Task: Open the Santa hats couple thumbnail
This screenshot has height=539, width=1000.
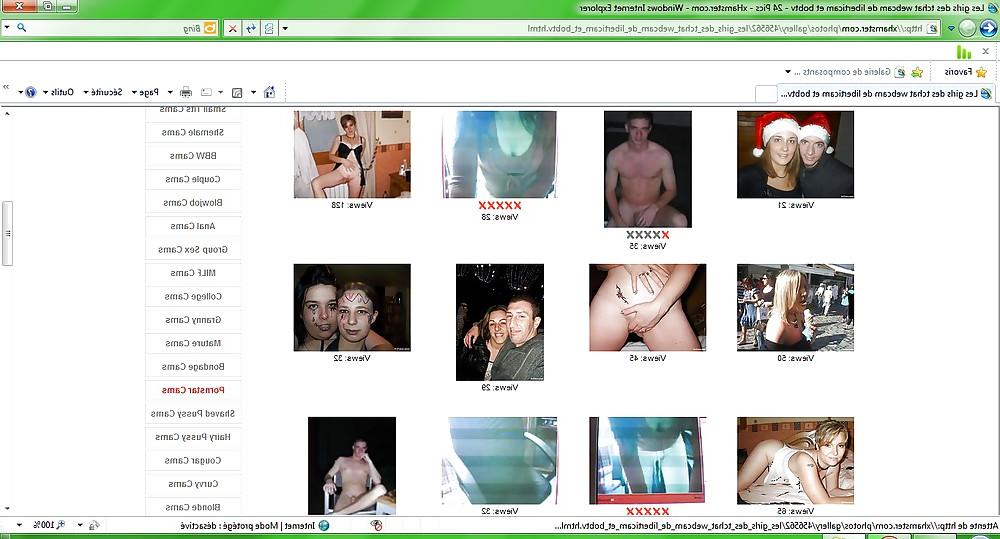Action: pyautogui.click(x=795, y=154)
